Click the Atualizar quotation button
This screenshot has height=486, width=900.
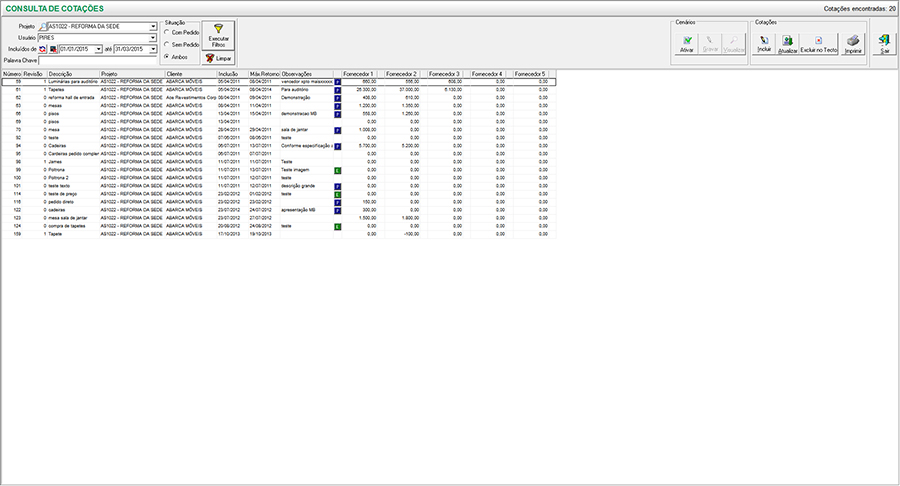coord(788,44)
